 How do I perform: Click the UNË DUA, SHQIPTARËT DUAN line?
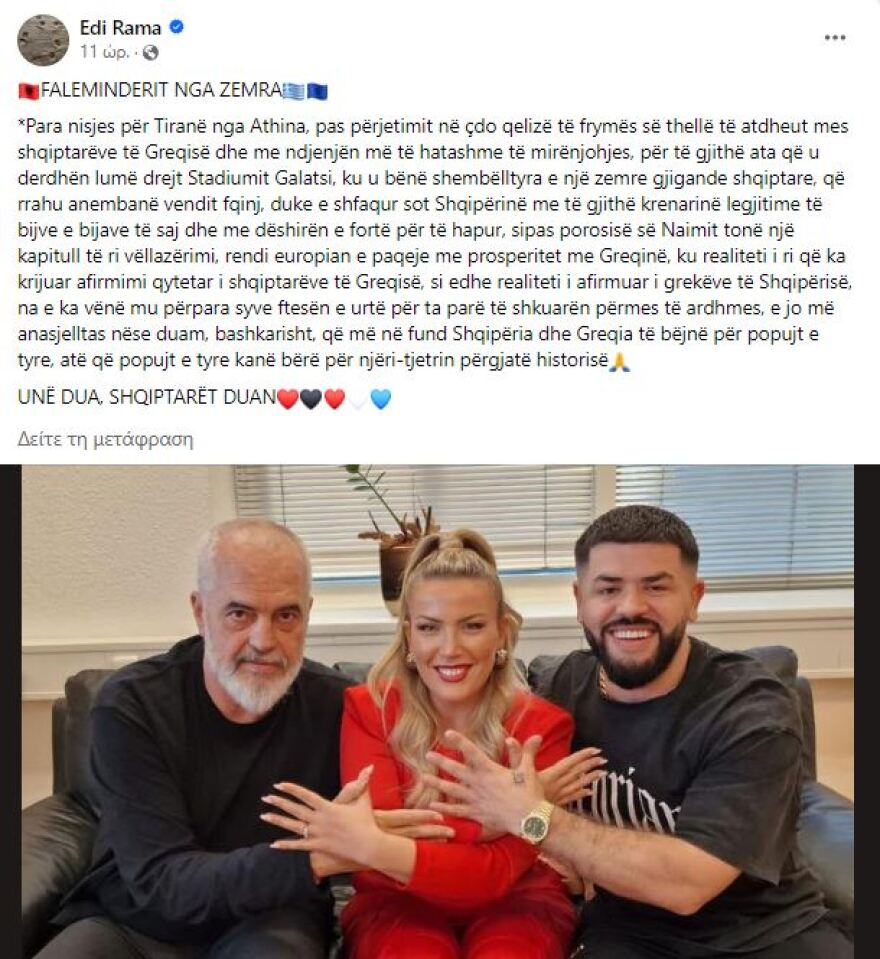[147, 398]
